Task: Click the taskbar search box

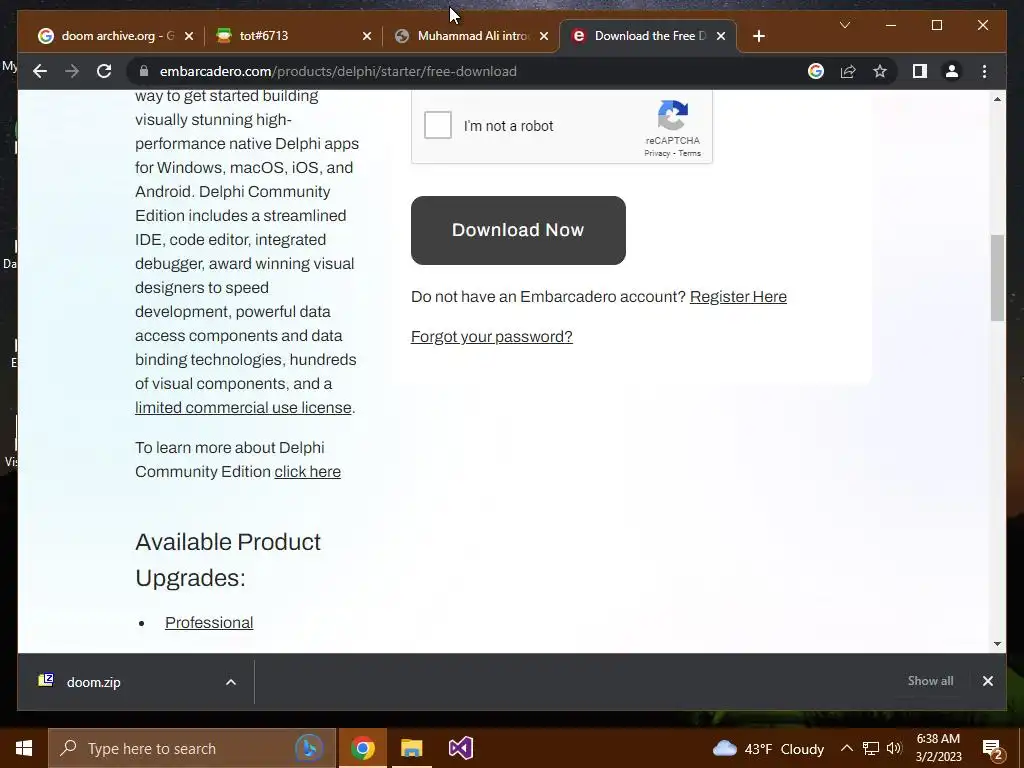Action: 192,748
